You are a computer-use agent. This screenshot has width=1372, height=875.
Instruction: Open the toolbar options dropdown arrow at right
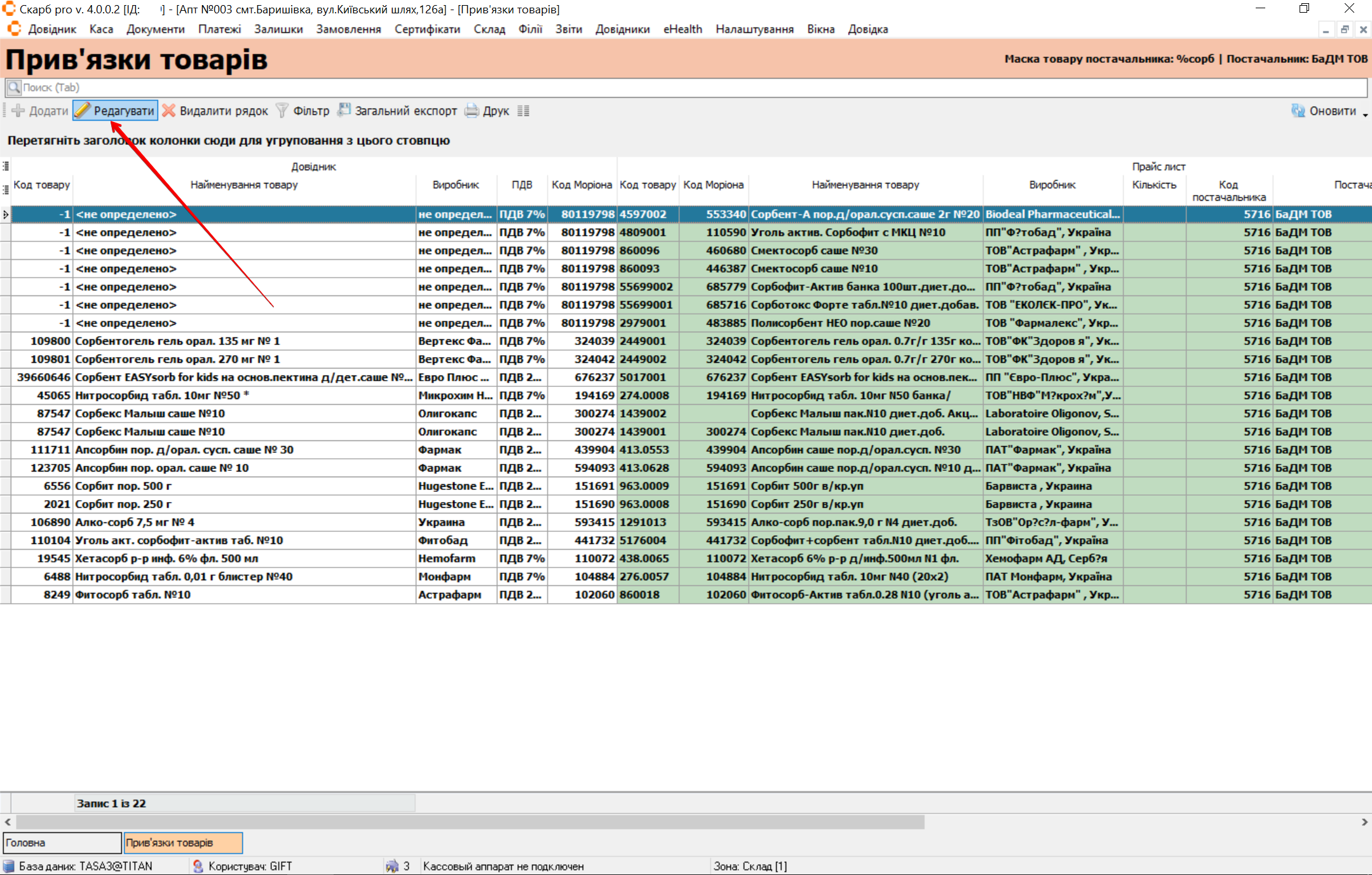(1364, 114)
